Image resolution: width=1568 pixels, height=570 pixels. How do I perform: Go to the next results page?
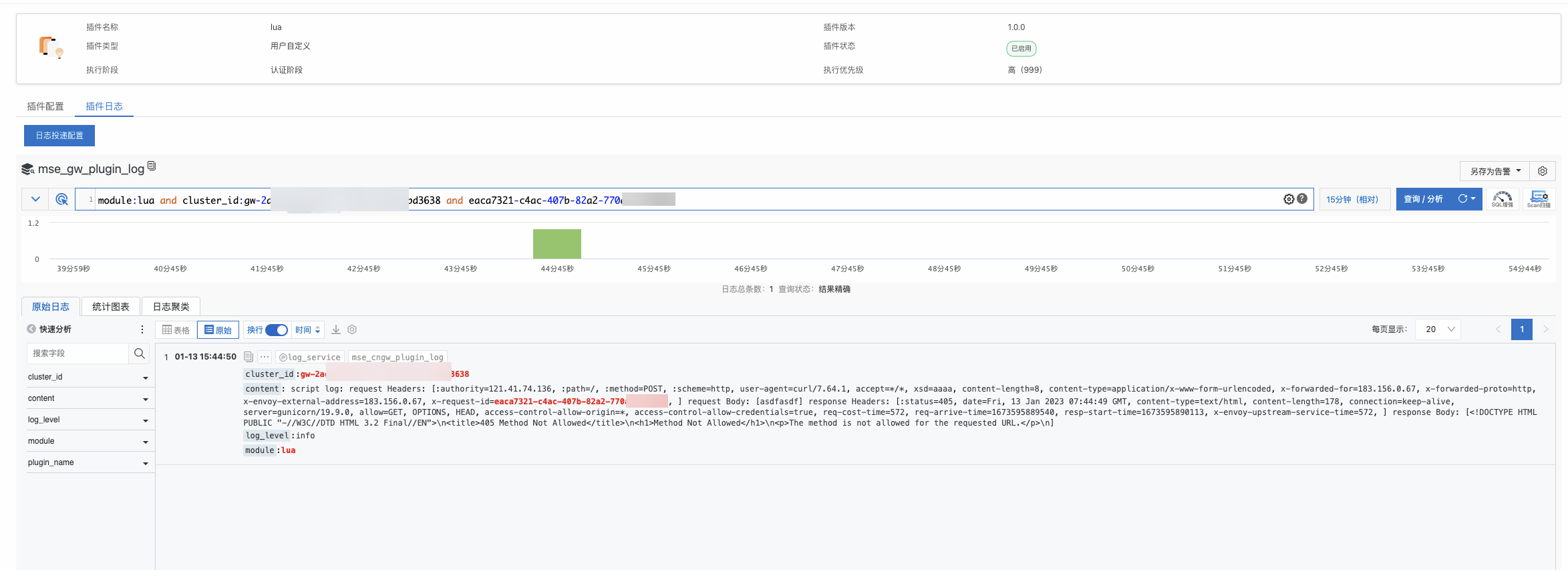coord(1545,329)
